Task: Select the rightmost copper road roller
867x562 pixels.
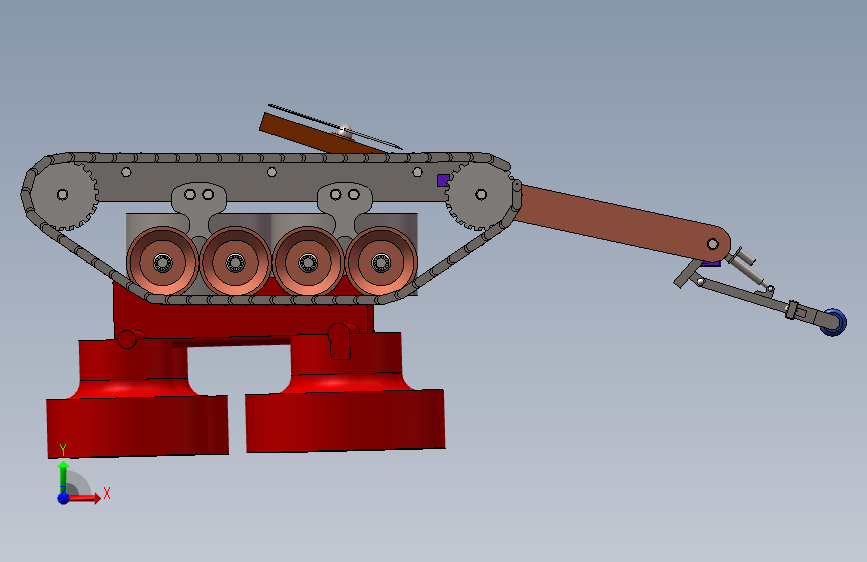Action: click(x=381, y=261)
